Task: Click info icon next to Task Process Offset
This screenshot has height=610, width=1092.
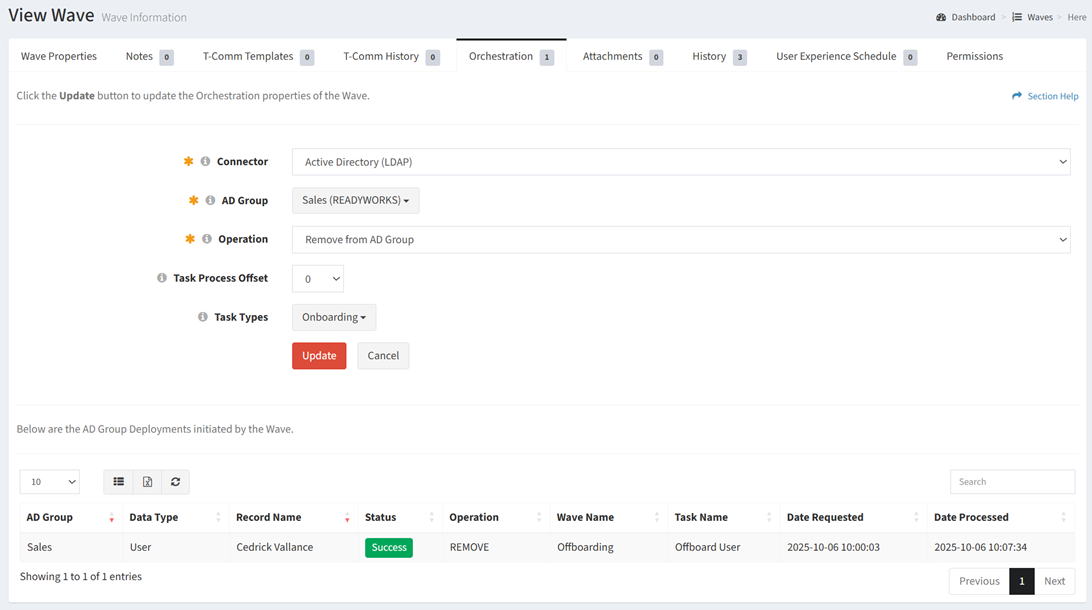Action: tap(162, 278)
